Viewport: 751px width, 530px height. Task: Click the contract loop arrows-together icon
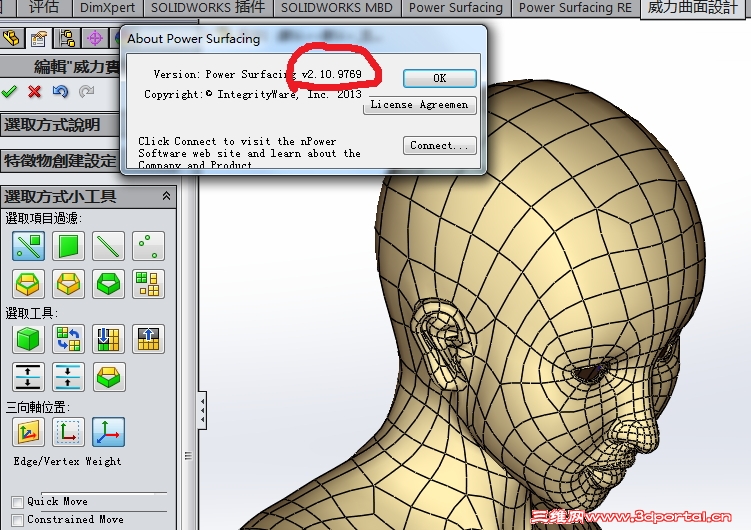click(68, 377)
